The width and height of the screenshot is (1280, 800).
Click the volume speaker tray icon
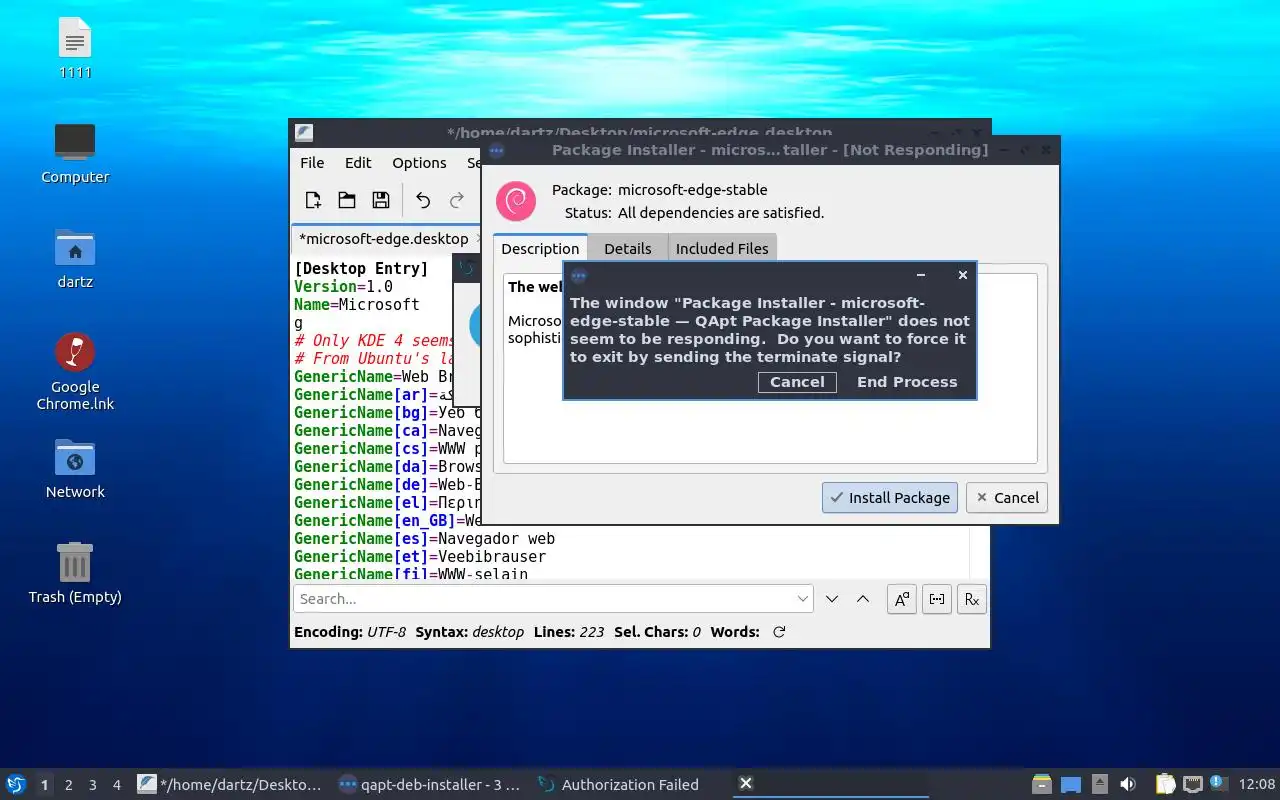click(1128, 784)
